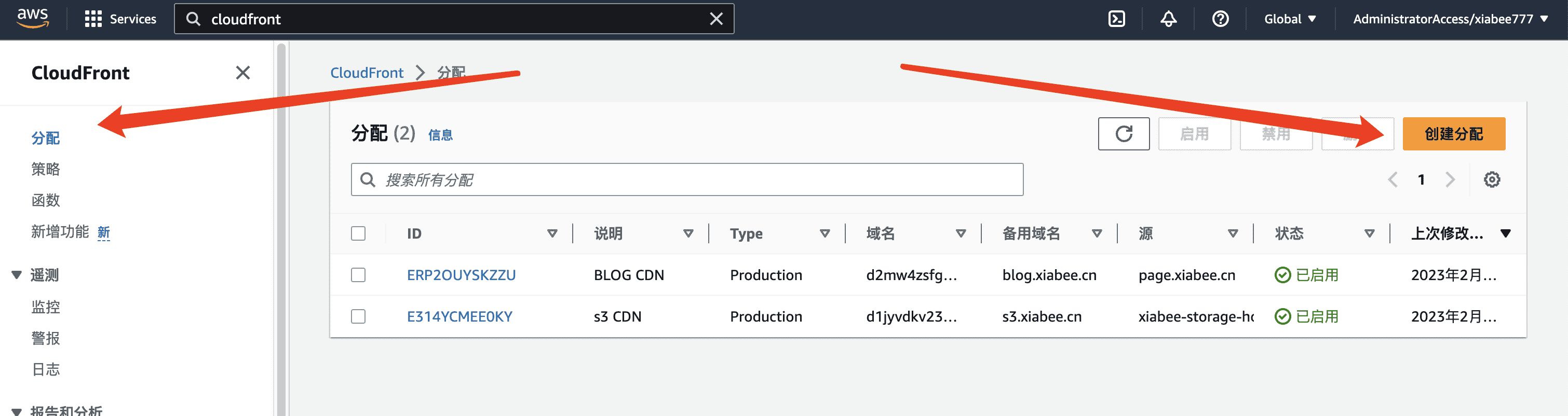Open 警报 in the sidebar
1568x416 pixels.
coord(46,338)
